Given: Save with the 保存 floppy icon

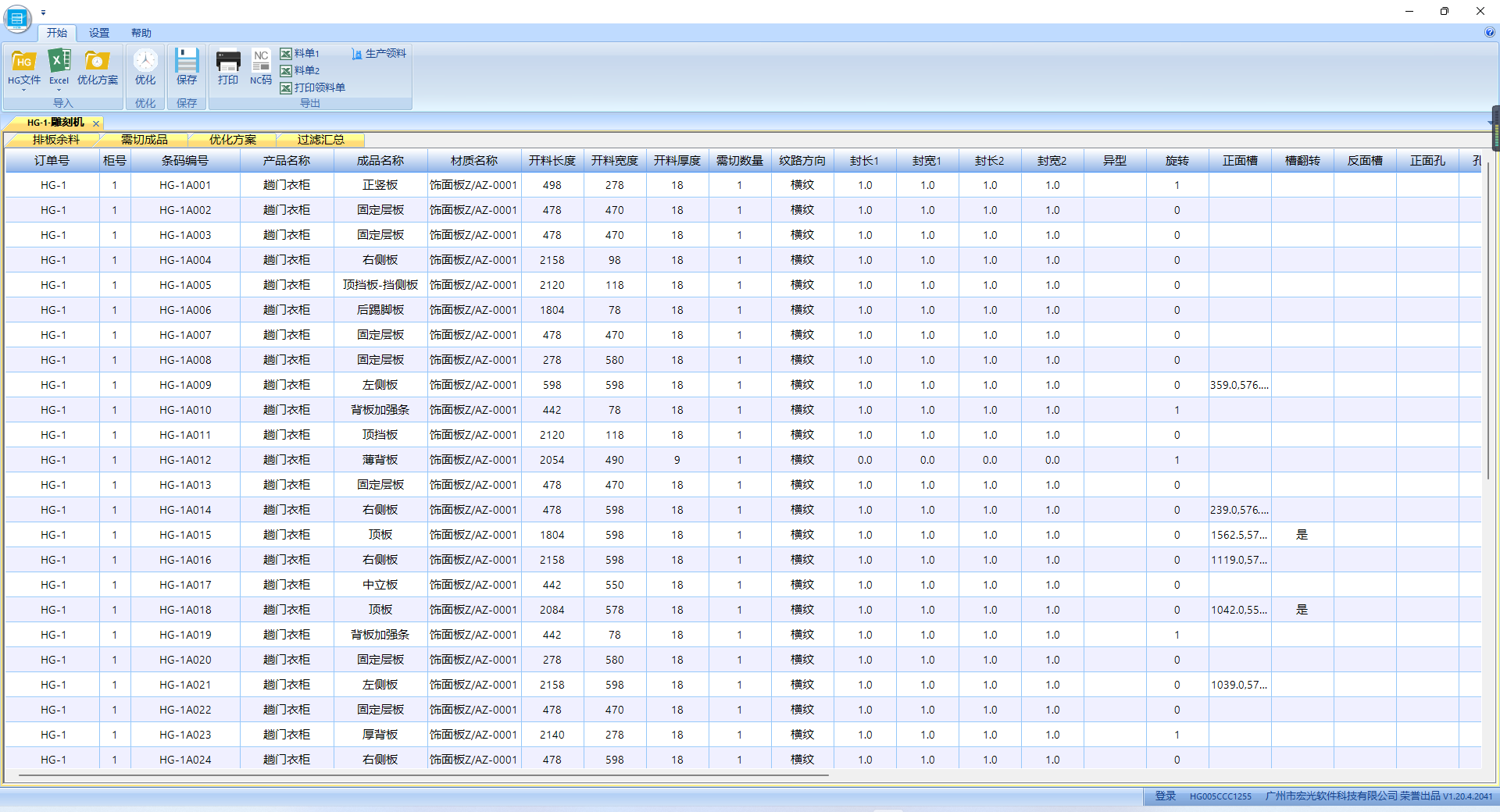Looking at the screenshot, I should tap(187, 61).
